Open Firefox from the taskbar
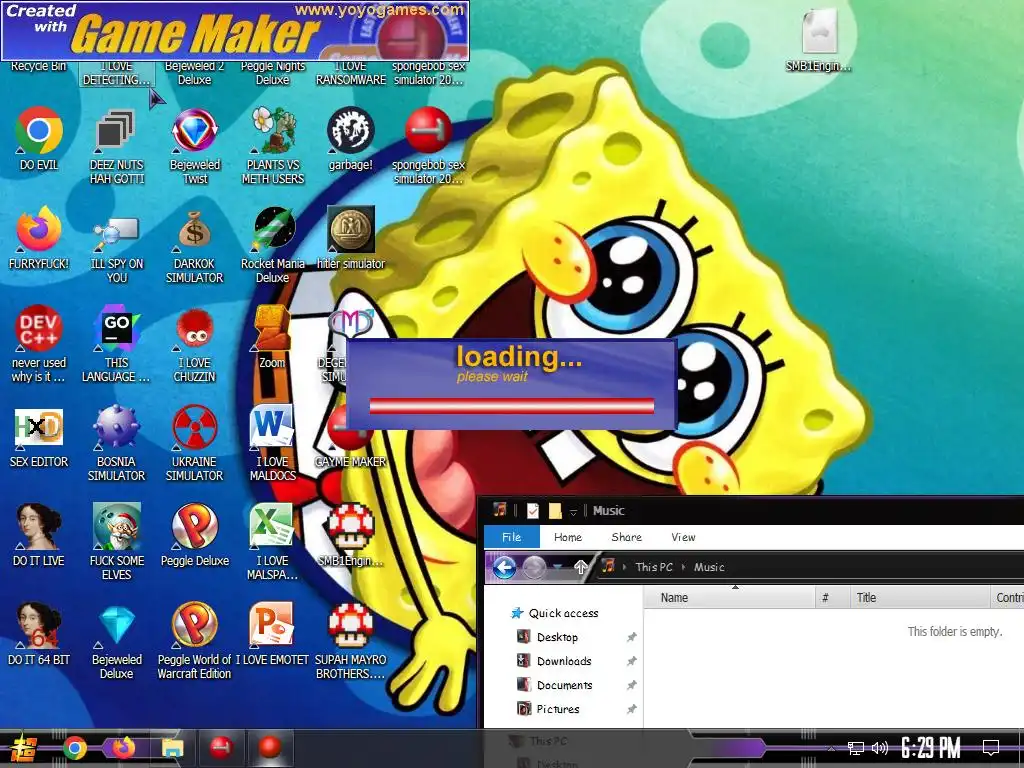1024x768 pixels. tap(123, 747)
